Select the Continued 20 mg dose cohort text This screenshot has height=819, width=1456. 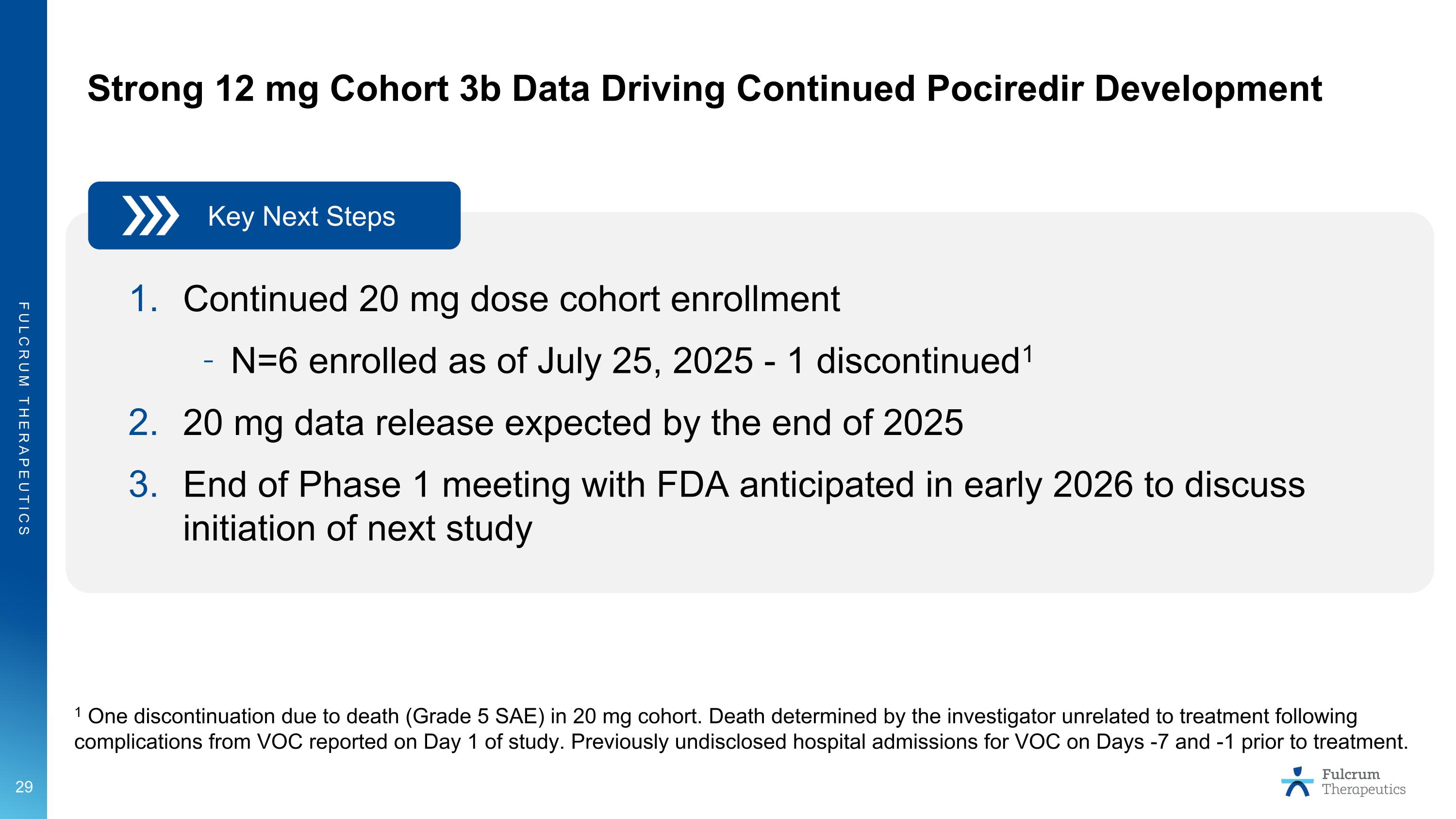tap(511, 299)
